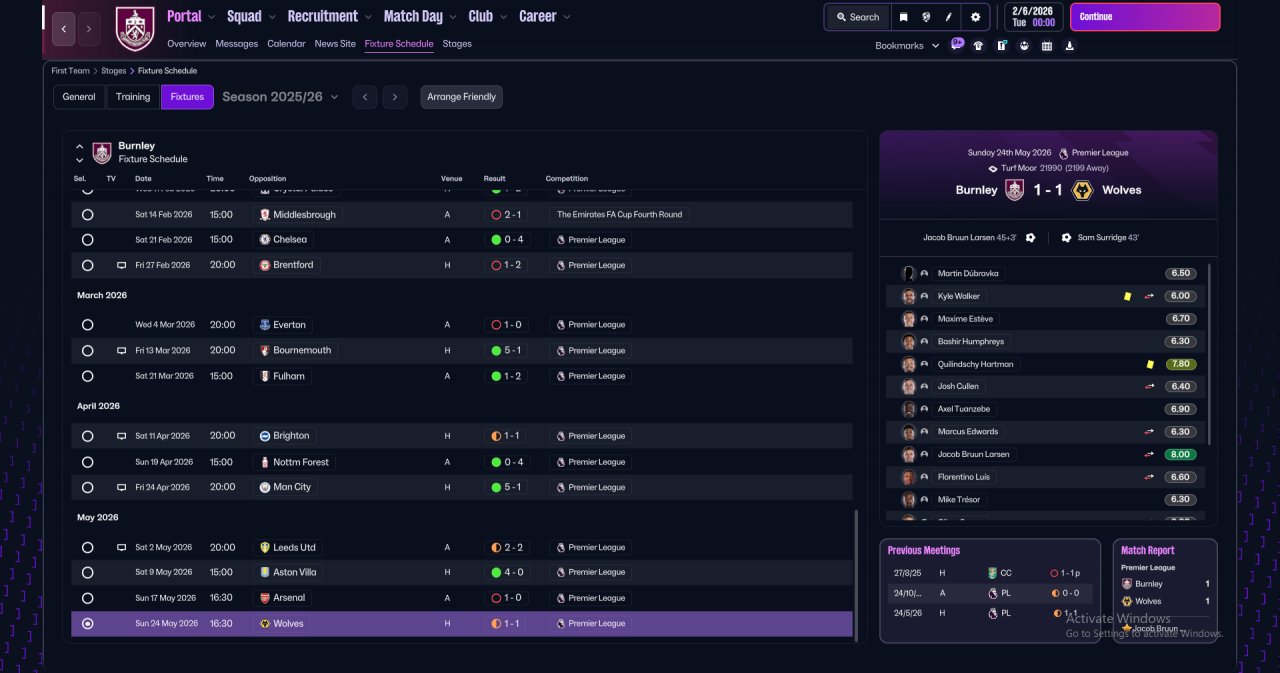Screen dimensions: 1280x673
Task: Select the Training view tab
Action: [x=133, y=97]
